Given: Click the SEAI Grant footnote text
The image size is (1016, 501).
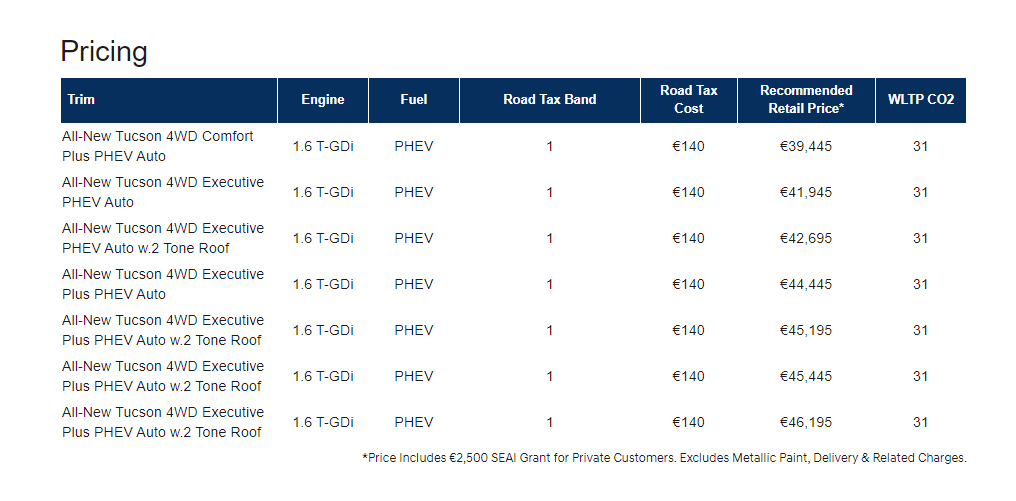Looking at the screenshot, I should (664, 458).
